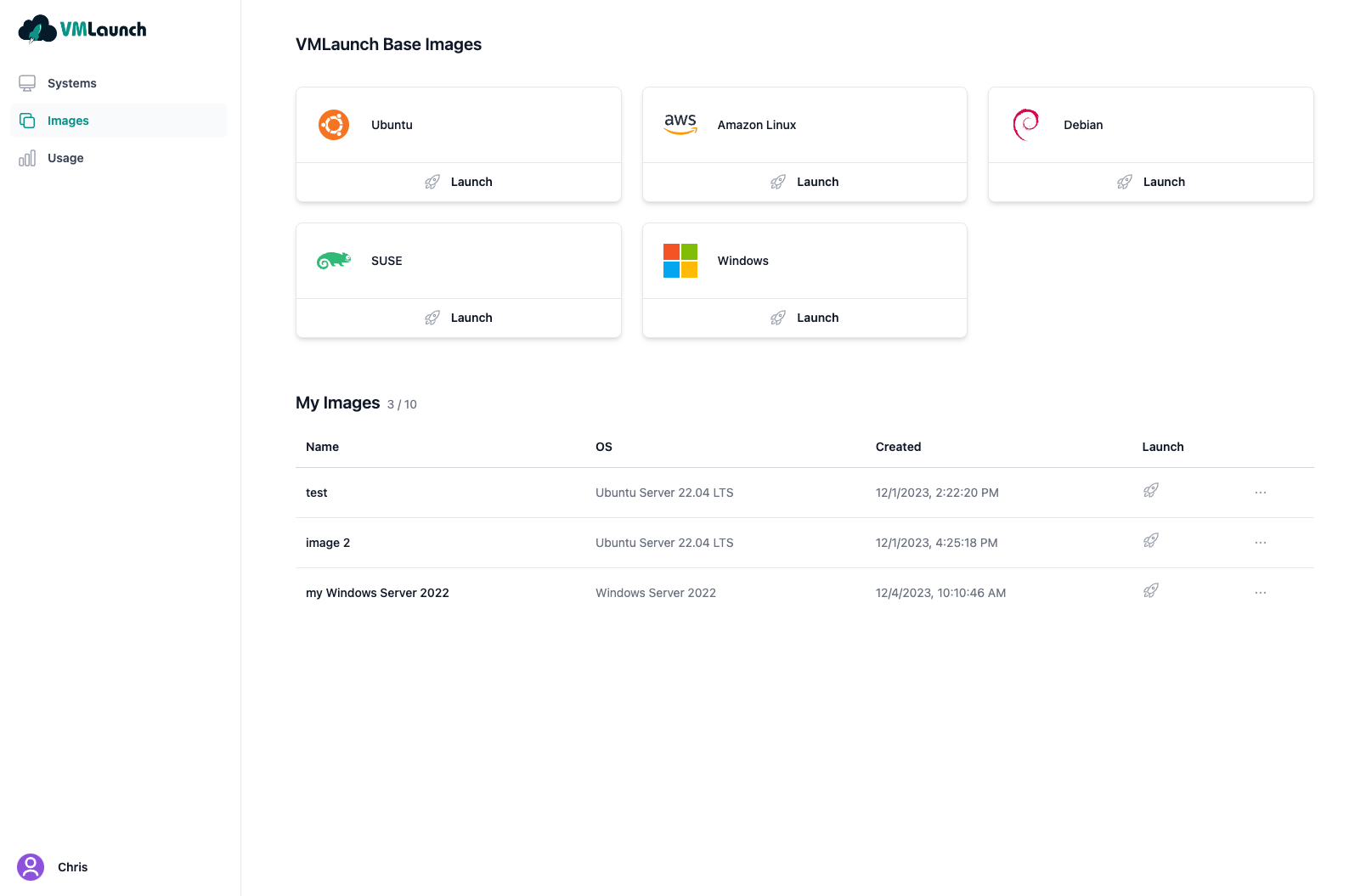This screenshot has width=1366, height=896.
Task: Click the VMLaunch cloud logo
Action: (82, 29)
